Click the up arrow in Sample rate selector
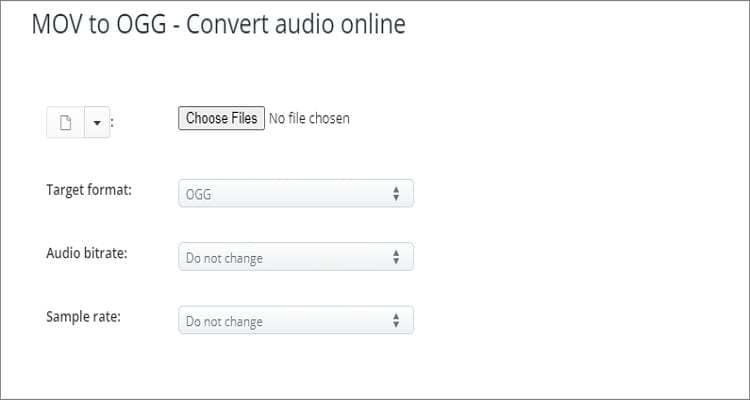The image size is (750, 400). [396, 317]
